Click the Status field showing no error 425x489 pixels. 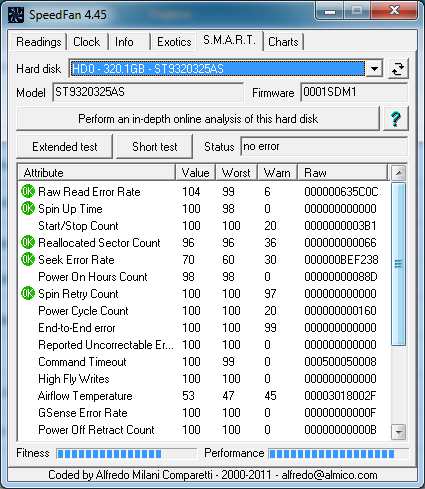click(324, 146)
